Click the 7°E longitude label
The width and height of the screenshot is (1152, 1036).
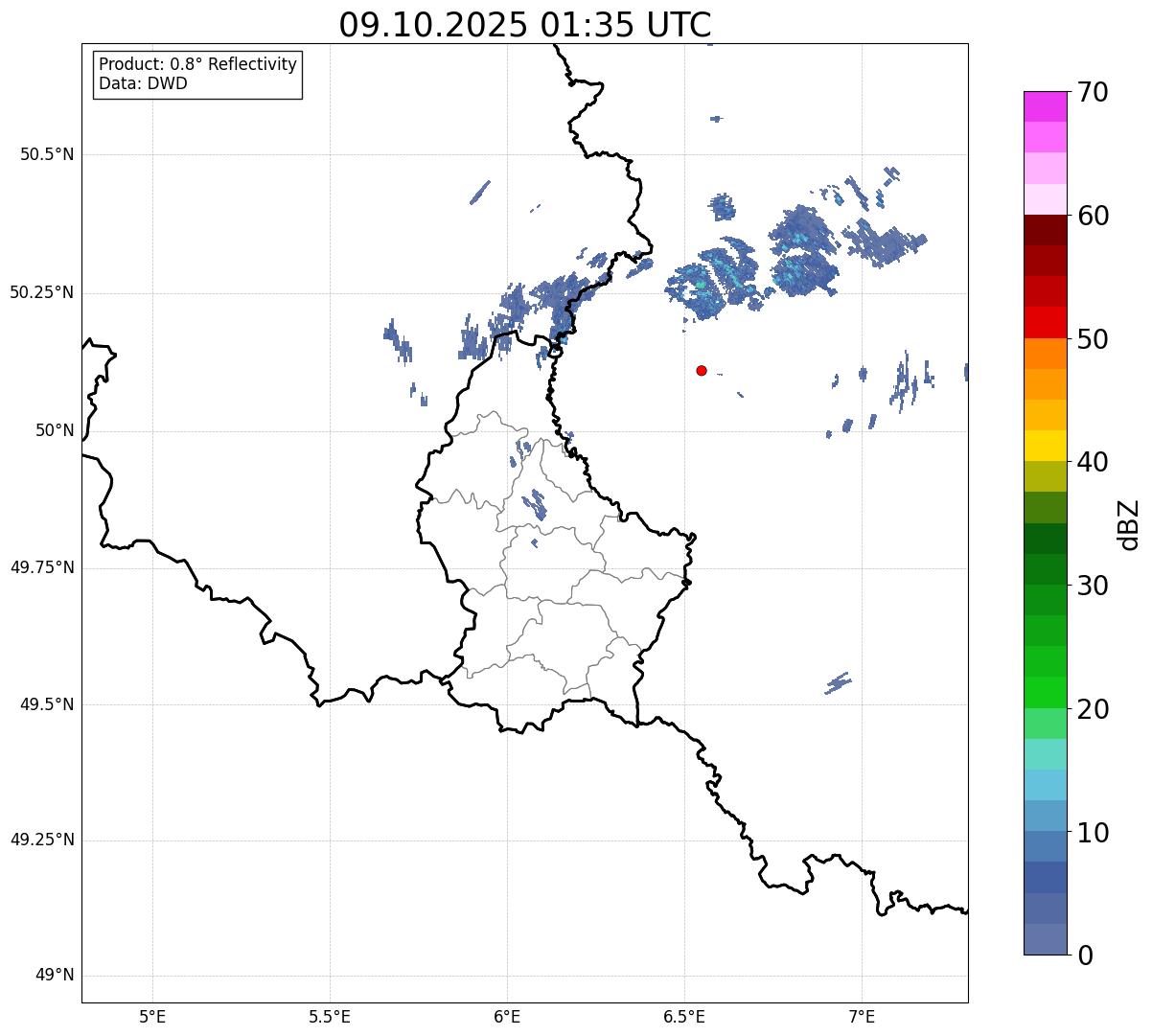click(x=863, y=1016)
